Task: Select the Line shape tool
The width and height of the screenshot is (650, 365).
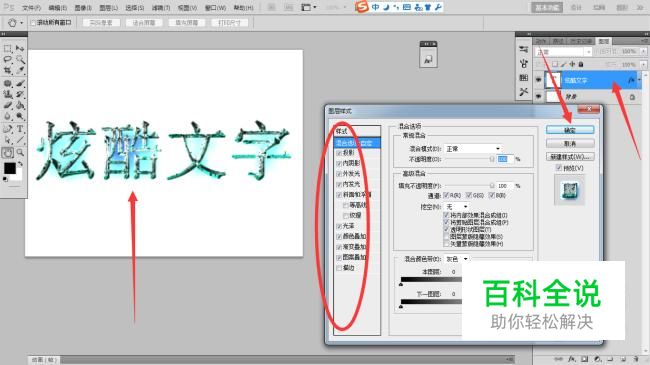Action: pyautogui.click(x=20, y=140)
